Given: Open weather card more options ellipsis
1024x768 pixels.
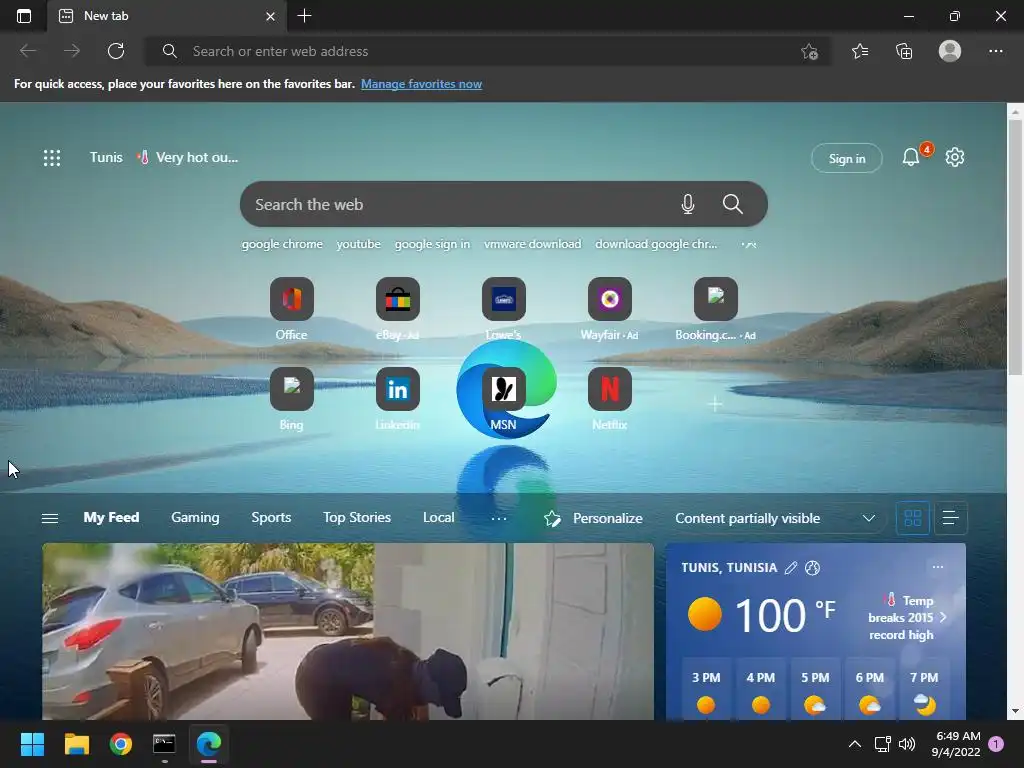Looking at the screenshot, I should coord(938,567).
